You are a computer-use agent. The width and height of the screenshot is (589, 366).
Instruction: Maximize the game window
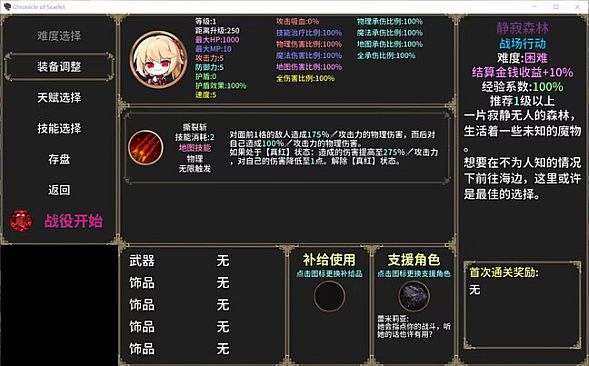556,6
